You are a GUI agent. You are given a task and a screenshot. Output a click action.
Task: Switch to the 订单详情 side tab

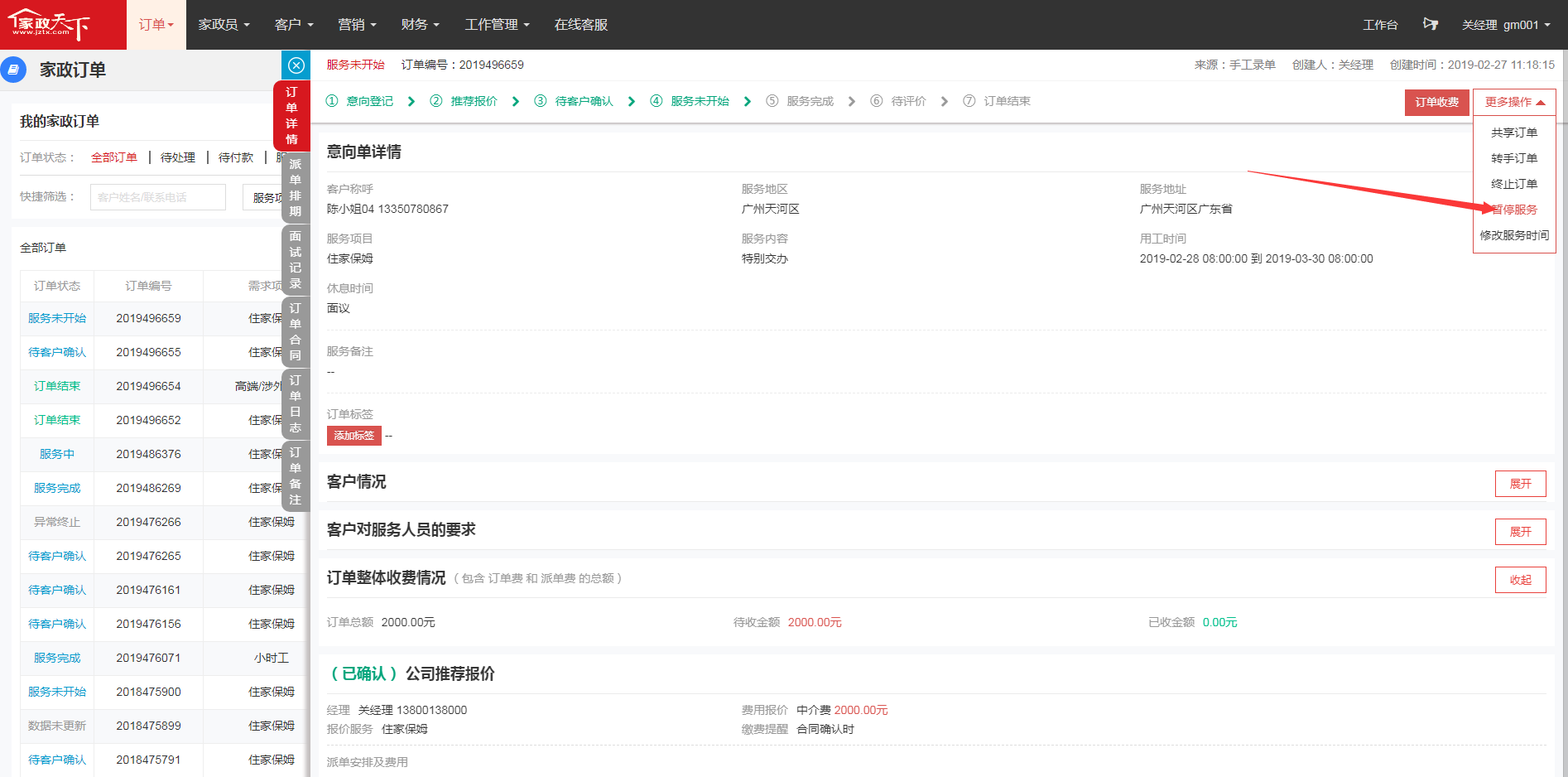(291, 115)
